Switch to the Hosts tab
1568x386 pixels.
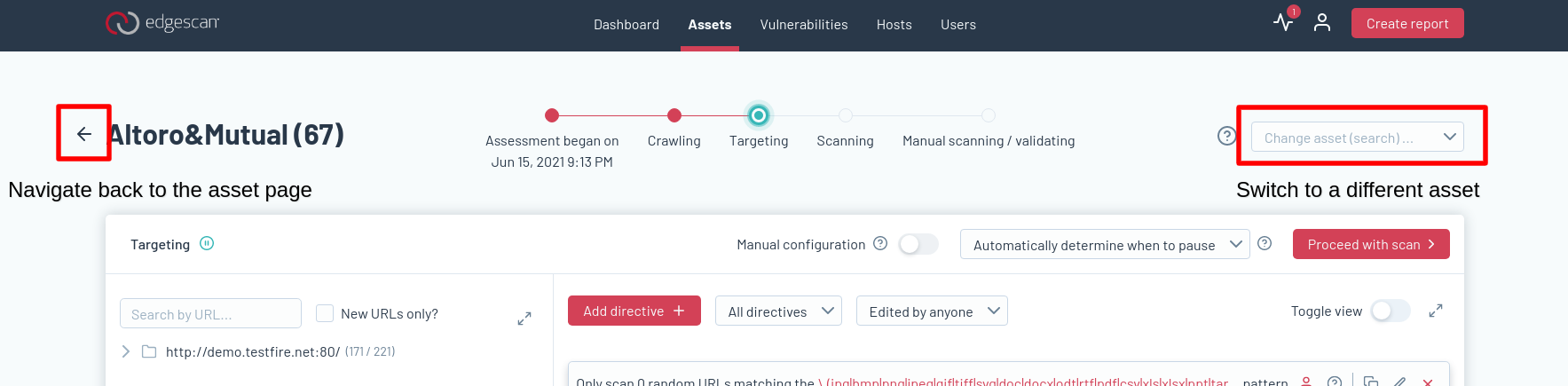(894, 25)
